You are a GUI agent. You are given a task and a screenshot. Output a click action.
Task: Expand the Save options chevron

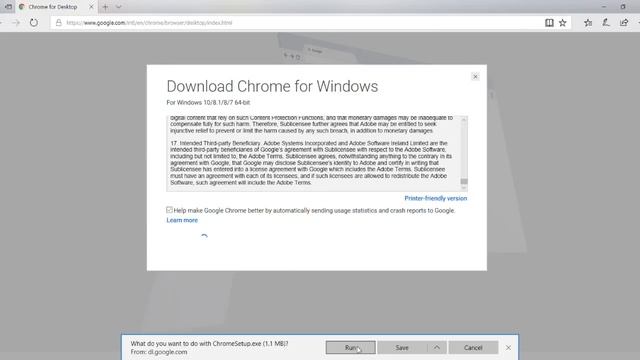[x=437, y=348]
